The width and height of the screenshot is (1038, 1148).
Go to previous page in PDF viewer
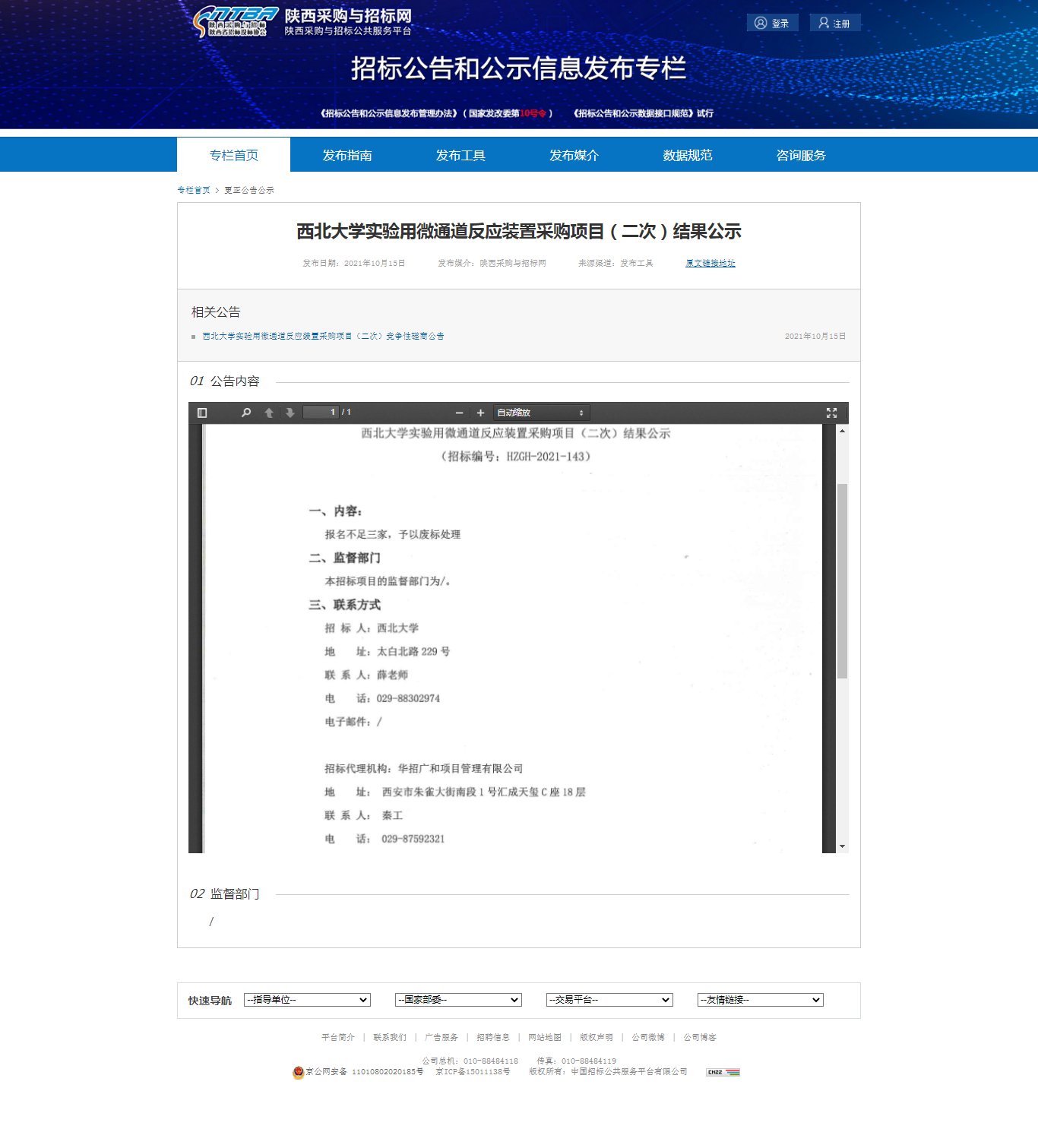269,413
